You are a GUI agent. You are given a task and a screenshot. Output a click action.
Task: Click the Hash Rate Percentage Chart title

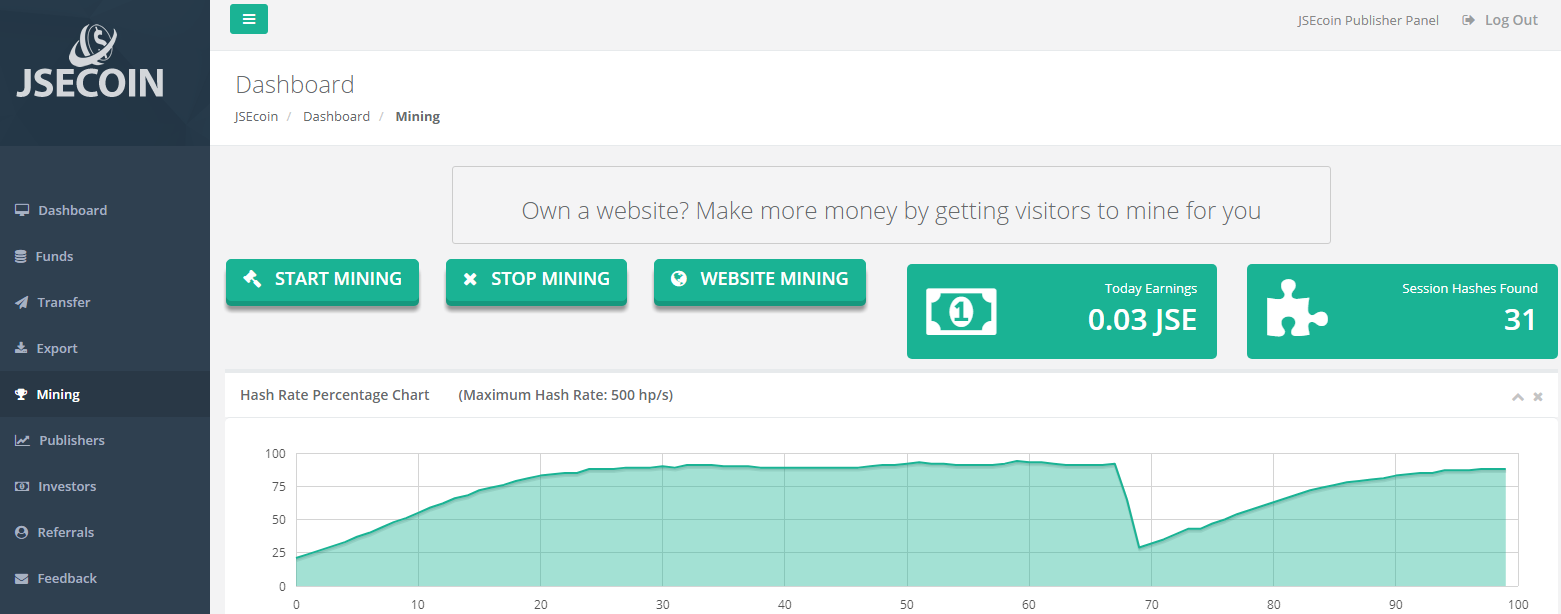pyautogui.click(x=335, y=395)
